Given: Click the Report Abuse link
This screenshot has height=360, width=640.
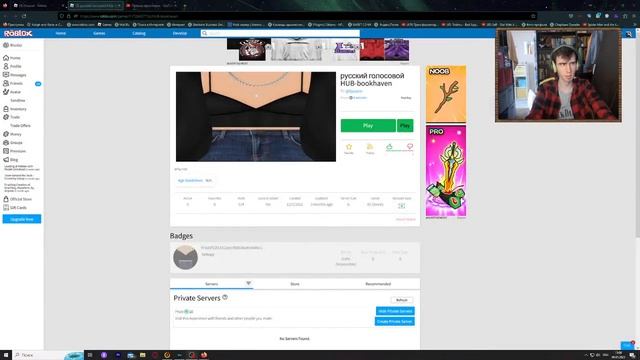Looking at the screenshot, I should (405, 219).
